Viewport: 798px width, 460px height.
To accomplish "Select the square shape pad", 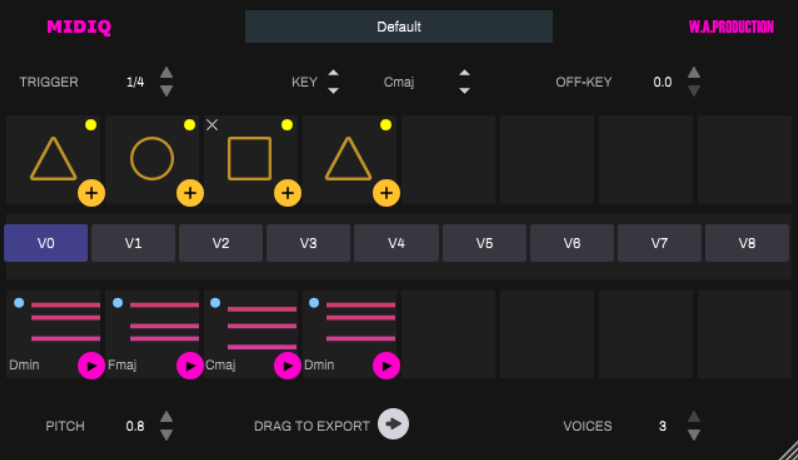I will coord(249,158).
